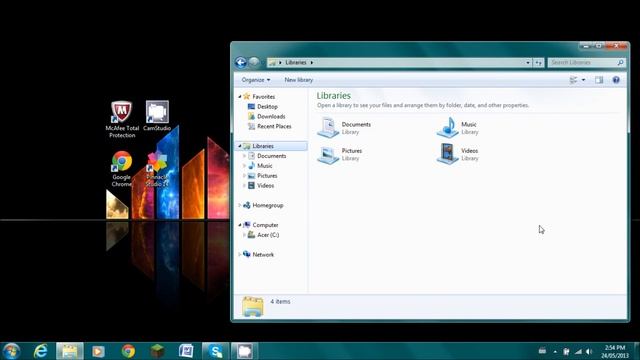
Task: Select Videos in navigation tree
Action: (x=265, y=186)
